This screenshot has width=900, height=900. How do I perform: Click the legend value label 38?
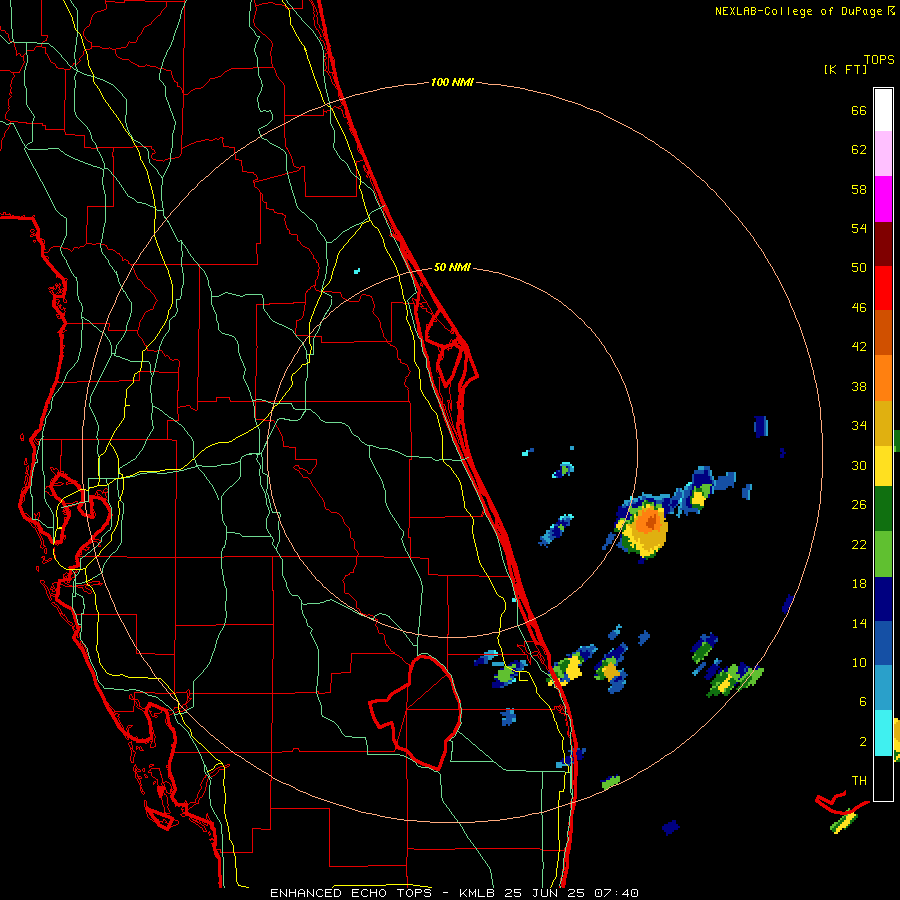click(859, 386)
